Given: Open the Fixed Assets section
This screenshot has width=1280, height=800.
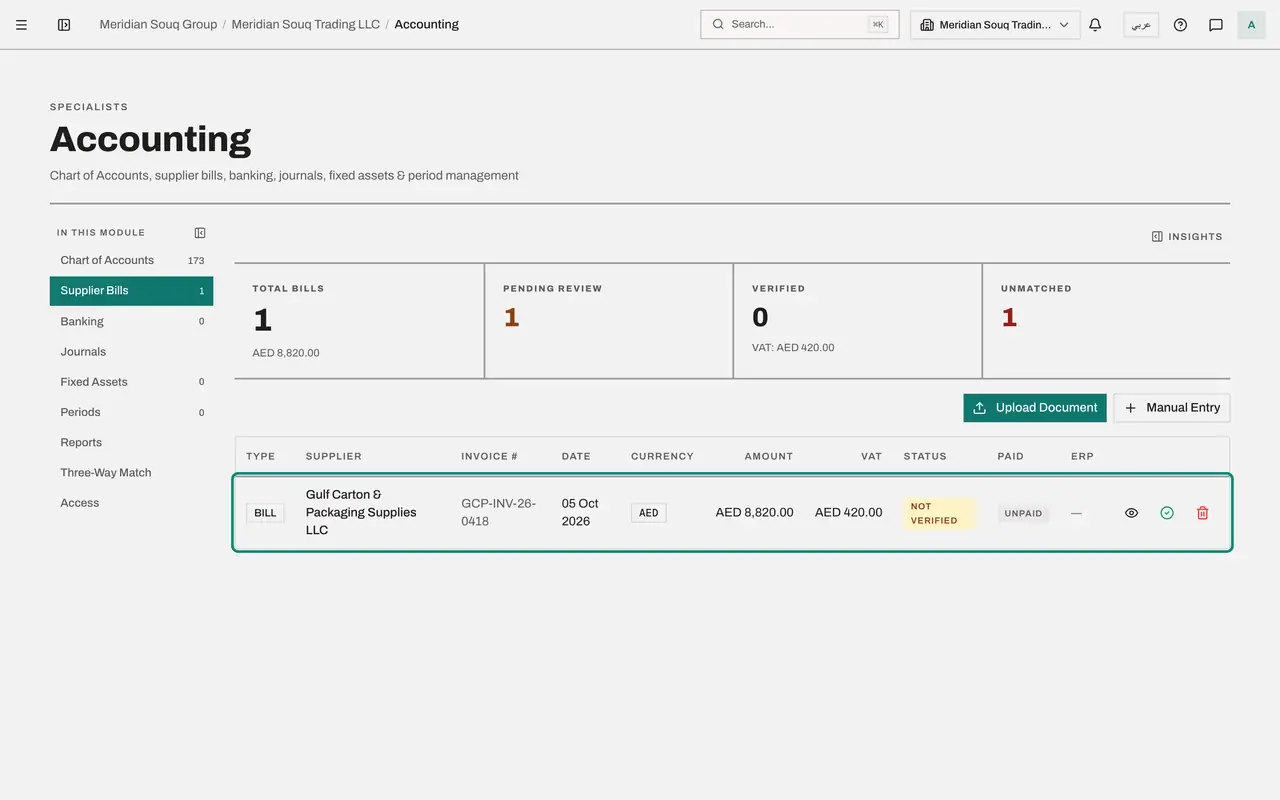Looking at the screenshot, I should click(131, 382).
